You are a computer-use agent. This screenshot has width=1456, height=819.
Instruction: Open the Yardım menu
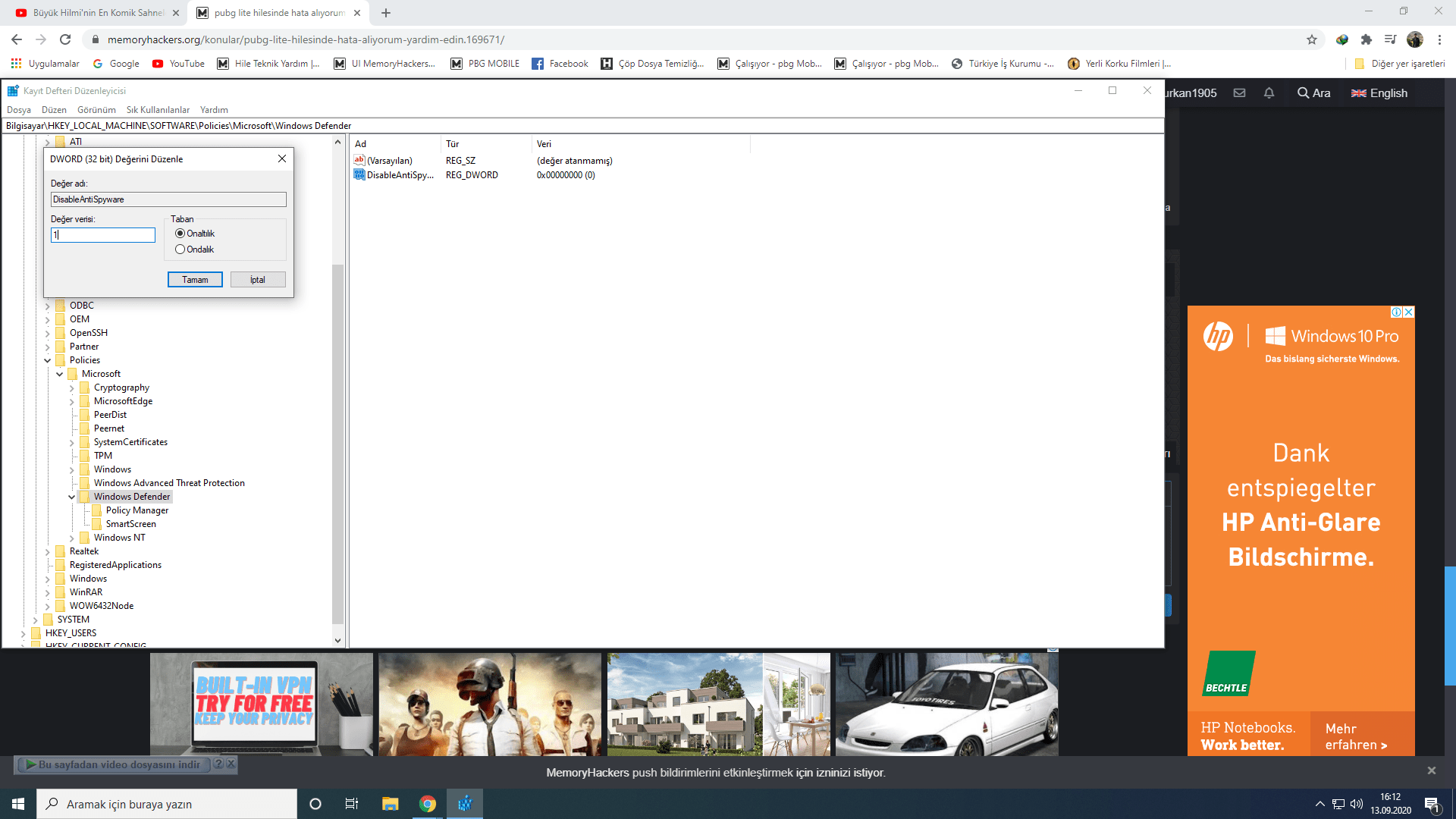[x=214, y=110]
